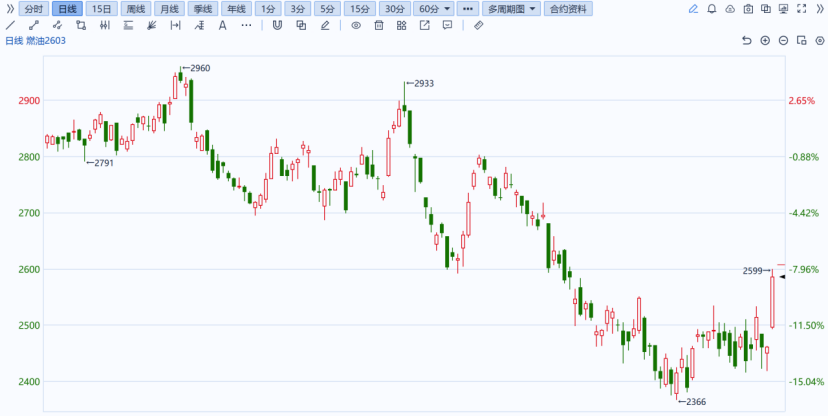Screen dimensions: 829x417
Task: Select the range measurement arrow tool
Action: pos(176,25)
